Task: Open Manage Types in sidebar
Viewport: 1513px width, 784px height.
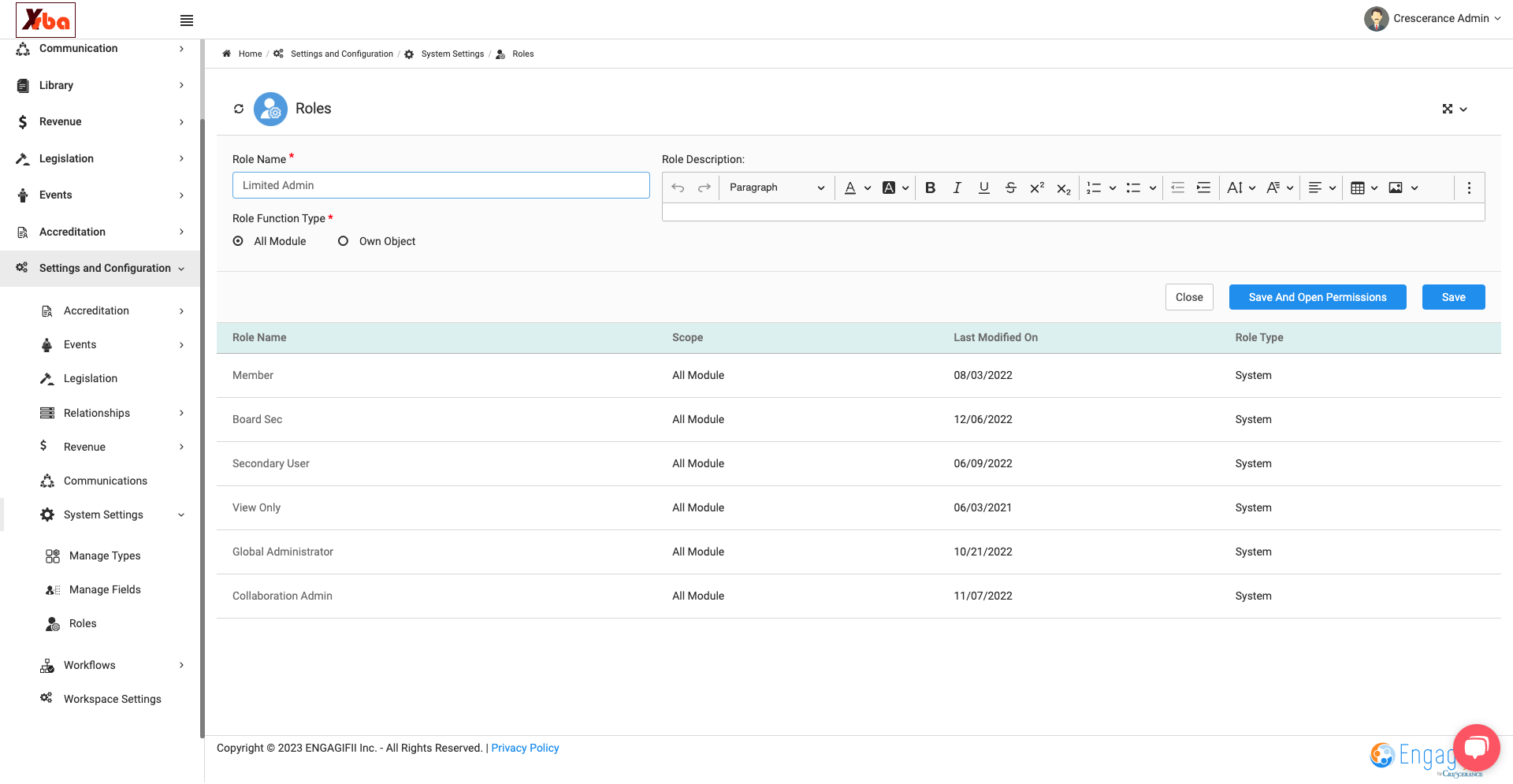Action: [x=105, y=556]
